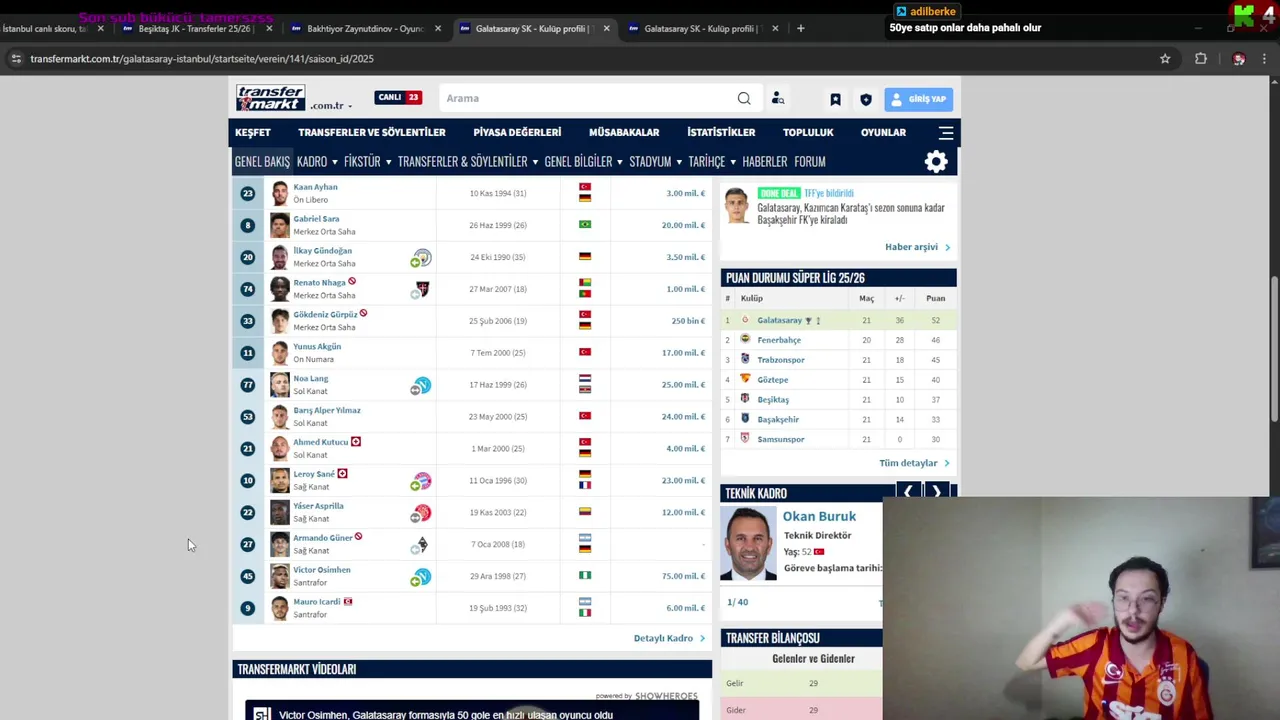Open the OYUNLAR menu
The height and width of the screenshot is (720, 1280).
point(883,132)
